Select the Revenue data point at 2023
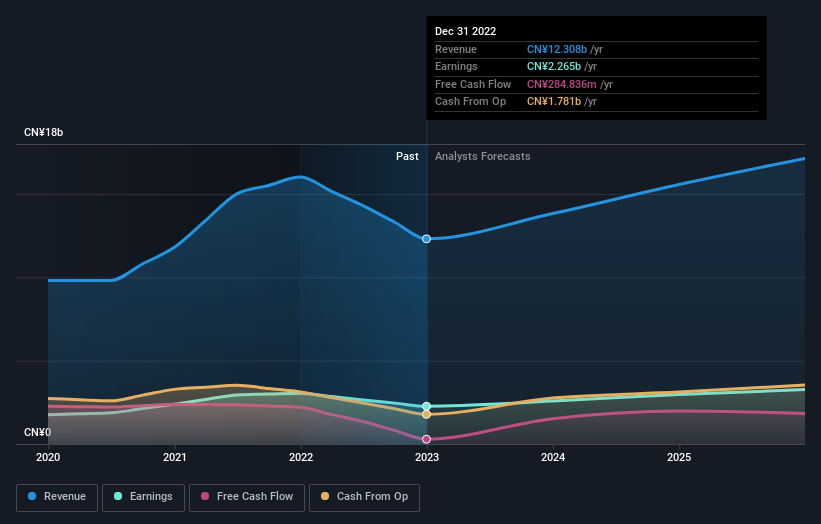821x524 pixels. (x=427, y=239)
